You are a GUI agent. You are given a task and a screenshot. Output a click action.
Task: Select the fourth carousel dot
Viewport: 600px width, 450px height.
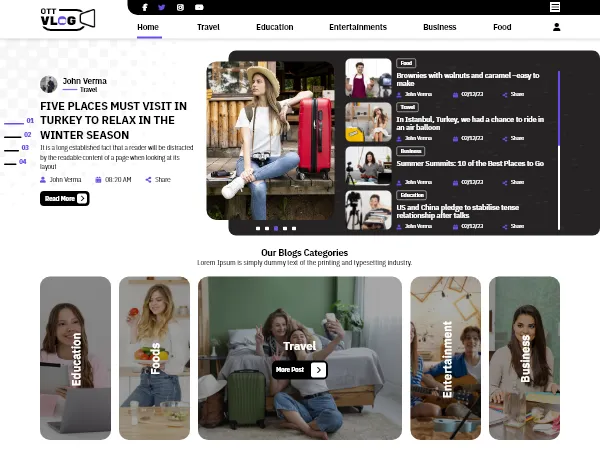point(285,228)
